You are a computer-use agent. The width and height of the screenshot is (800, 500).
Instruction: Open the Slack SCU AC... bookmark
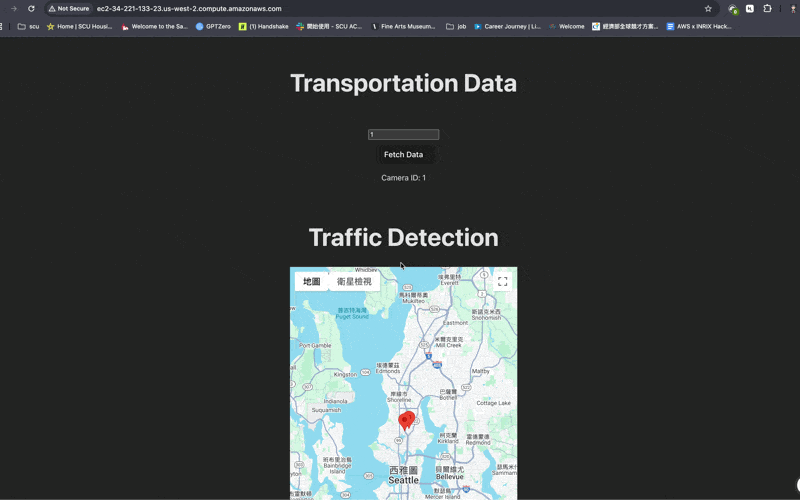coord(329,27)
